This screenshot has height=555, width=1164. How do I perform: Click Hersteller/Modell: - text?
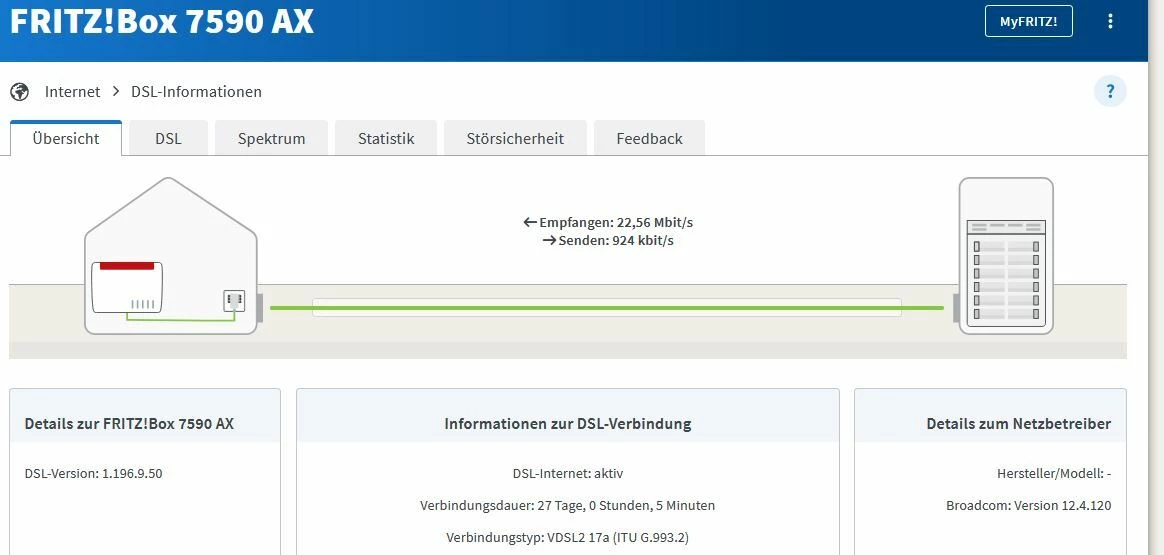click(x=1054, y=473)
